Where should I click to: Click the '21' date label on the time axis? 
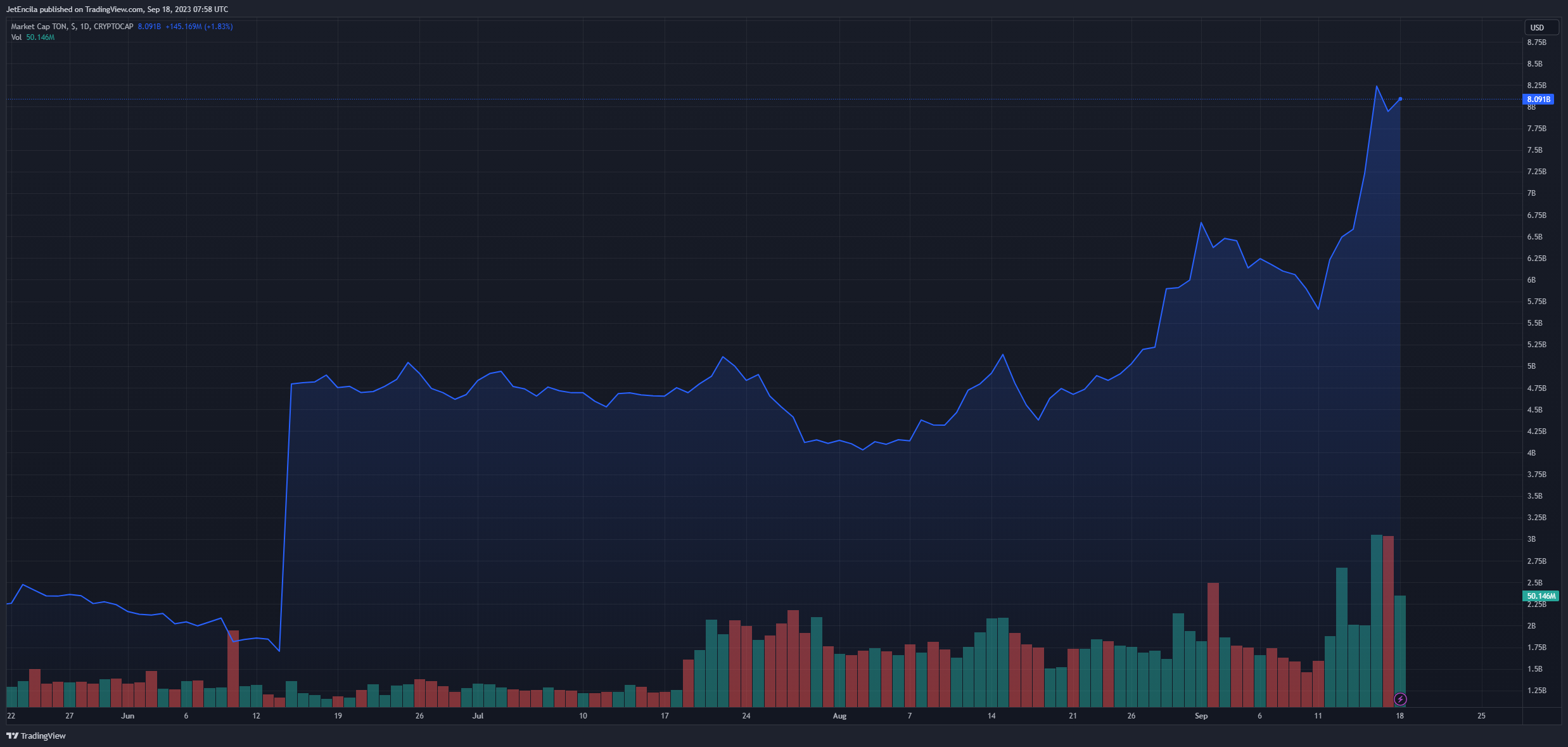tap(1073, 716)
